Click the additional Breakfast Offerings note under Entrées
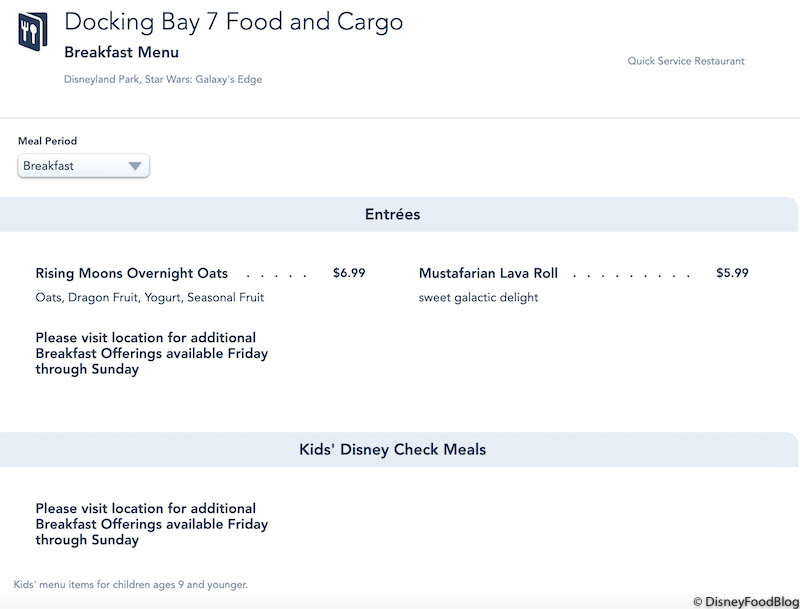Screen dimensions: 800x609 151,353
